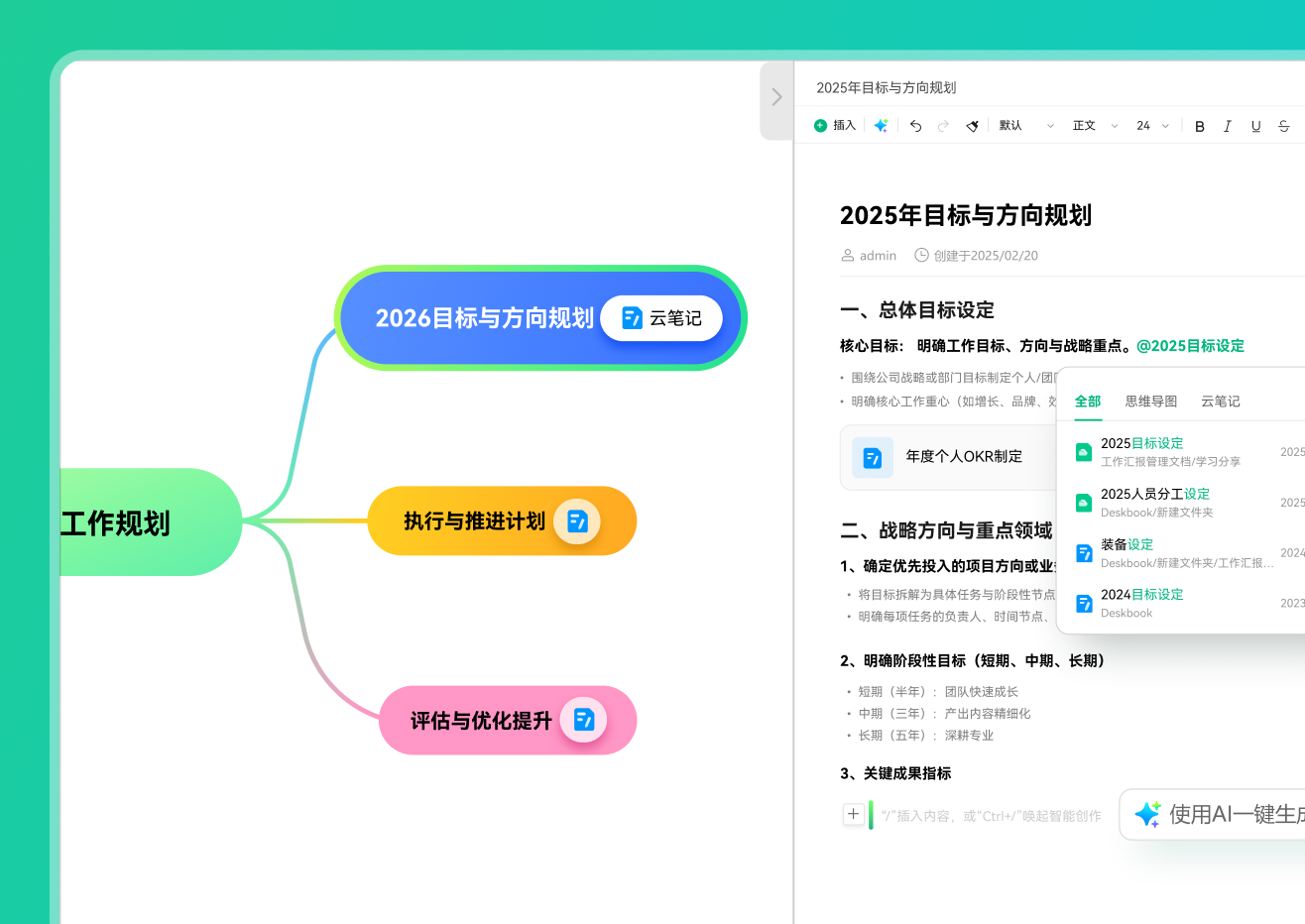Image resolution: width=1305 pixels, height=924 pixels.
Task: Select the format painter icon
Action: click(972, 126)
